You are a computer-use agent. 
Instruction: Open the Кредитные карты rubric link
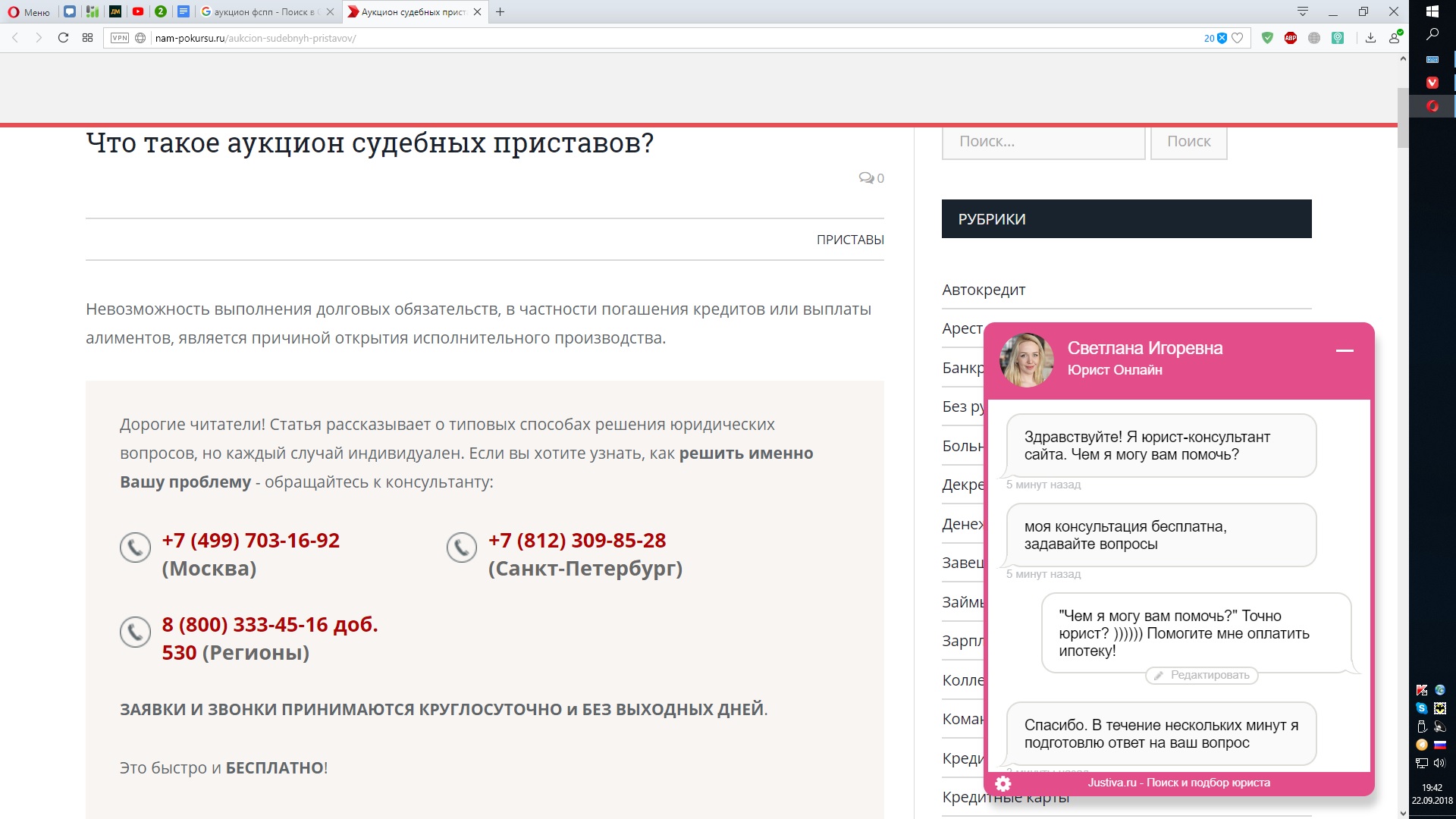pos(1006,797)
